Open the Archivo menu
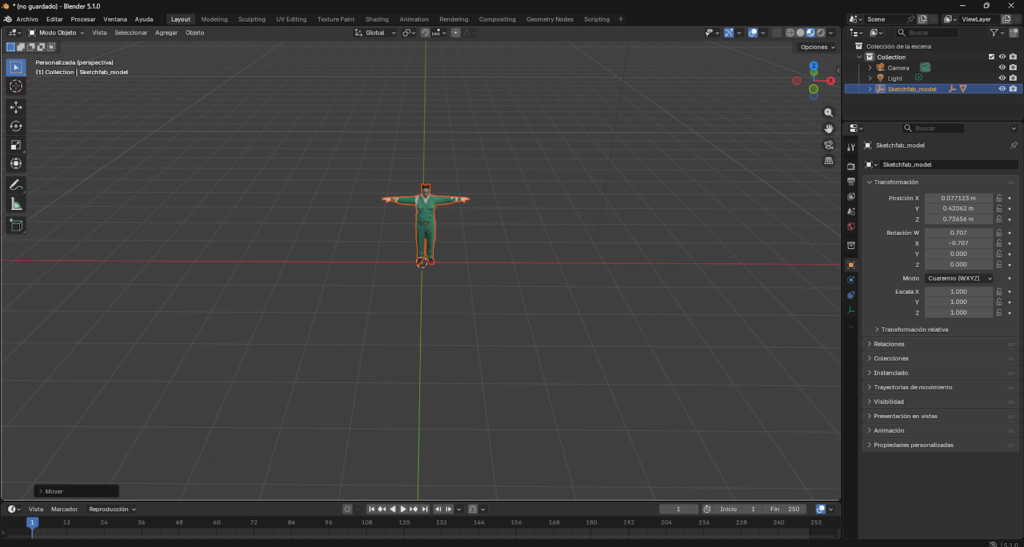 point(27,19)
